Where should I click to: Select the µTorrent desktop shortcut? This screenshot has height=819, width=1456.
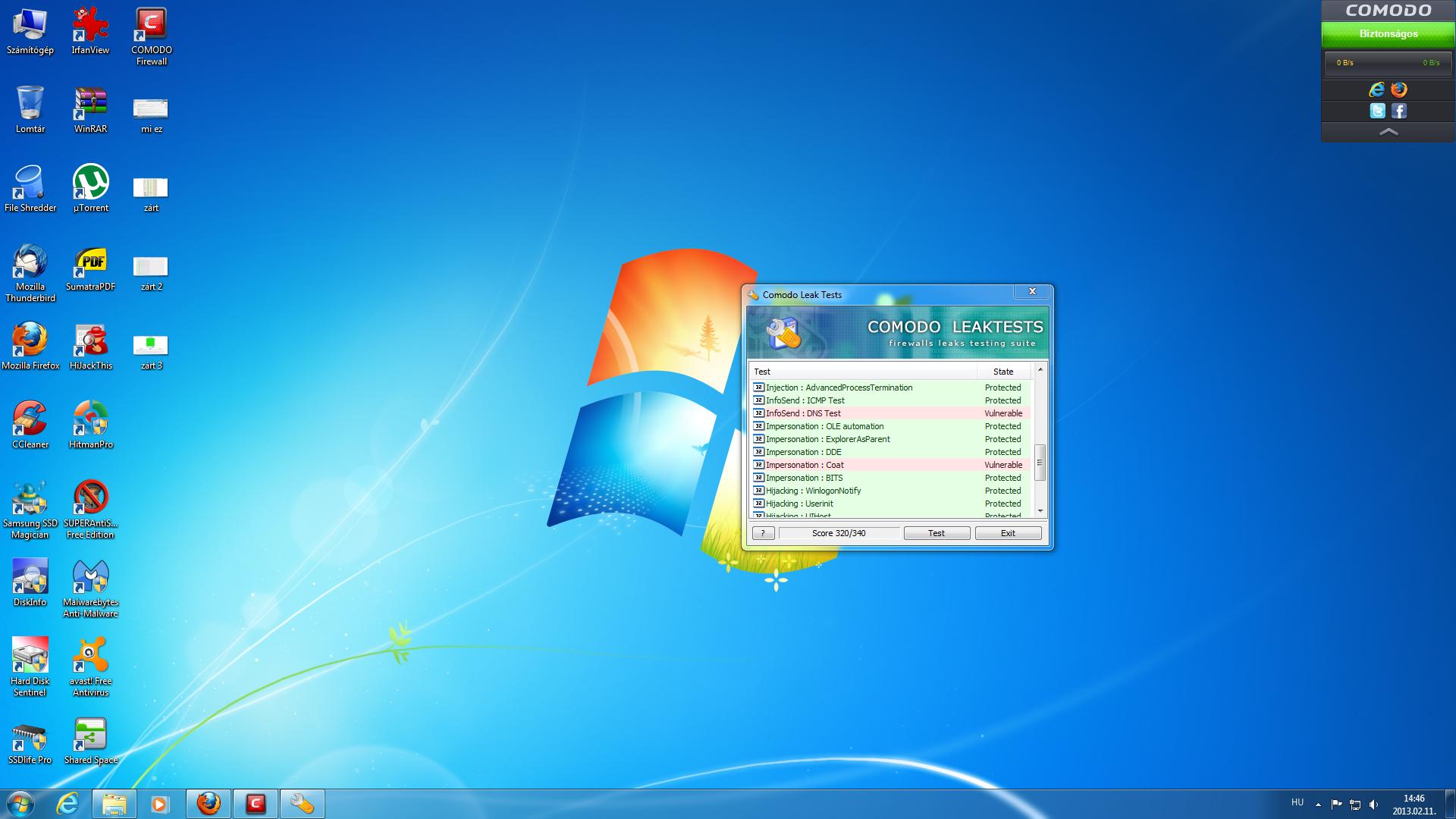(90, 189)
